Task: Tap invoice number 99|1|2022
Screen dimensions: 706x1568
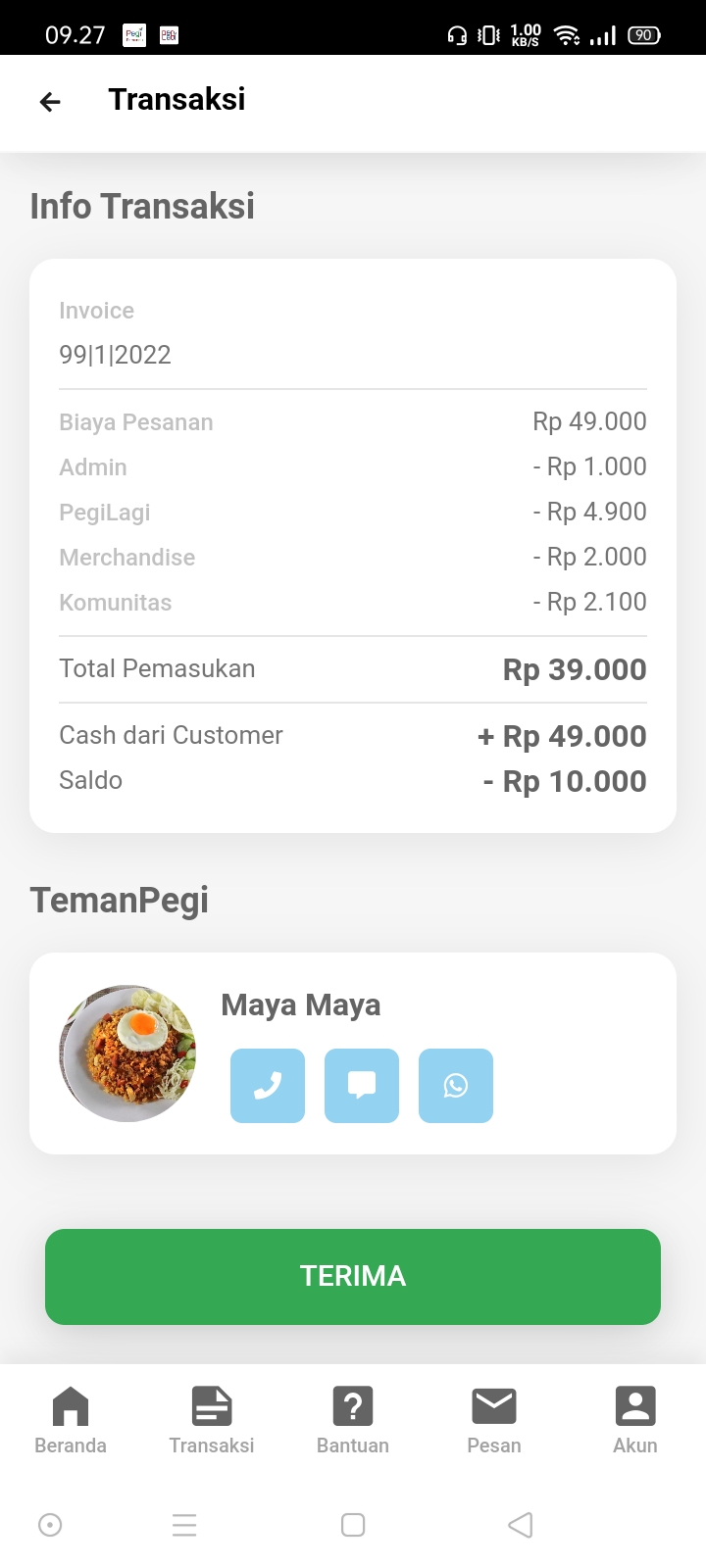Action: [x=116, y=355]
